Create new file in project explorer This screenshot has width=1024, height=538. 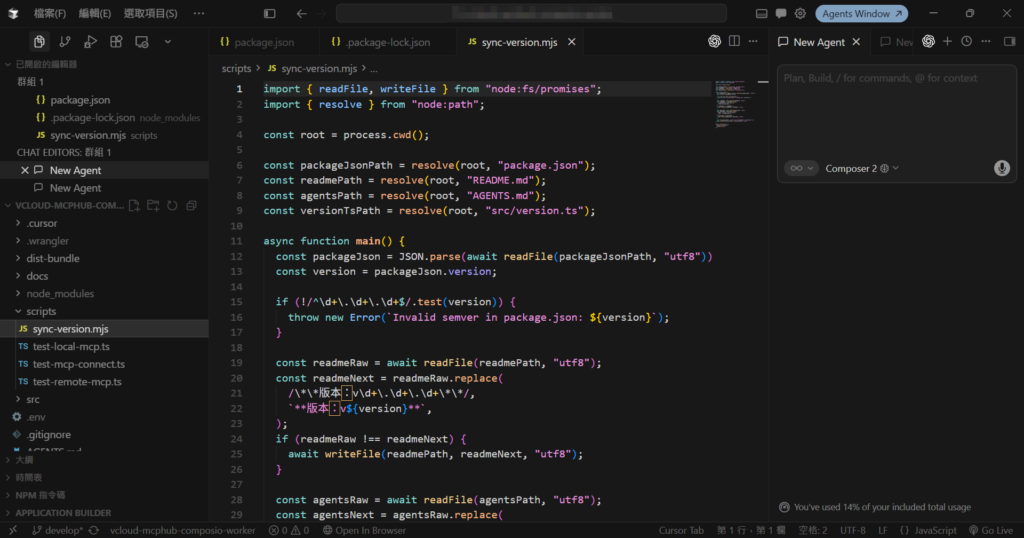[x=134, y=206]
